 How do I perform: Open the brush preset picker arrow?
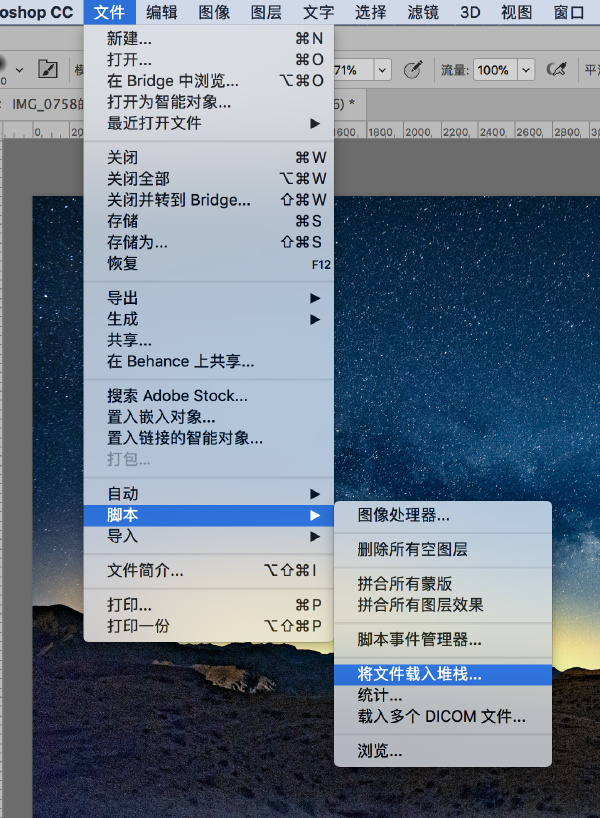pos(20,69)
